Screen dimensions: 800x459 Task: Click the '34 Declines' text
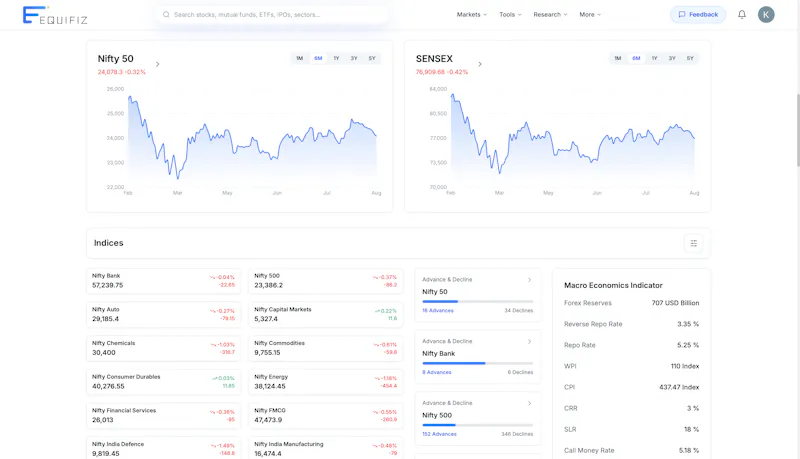(x=519, y=311)
